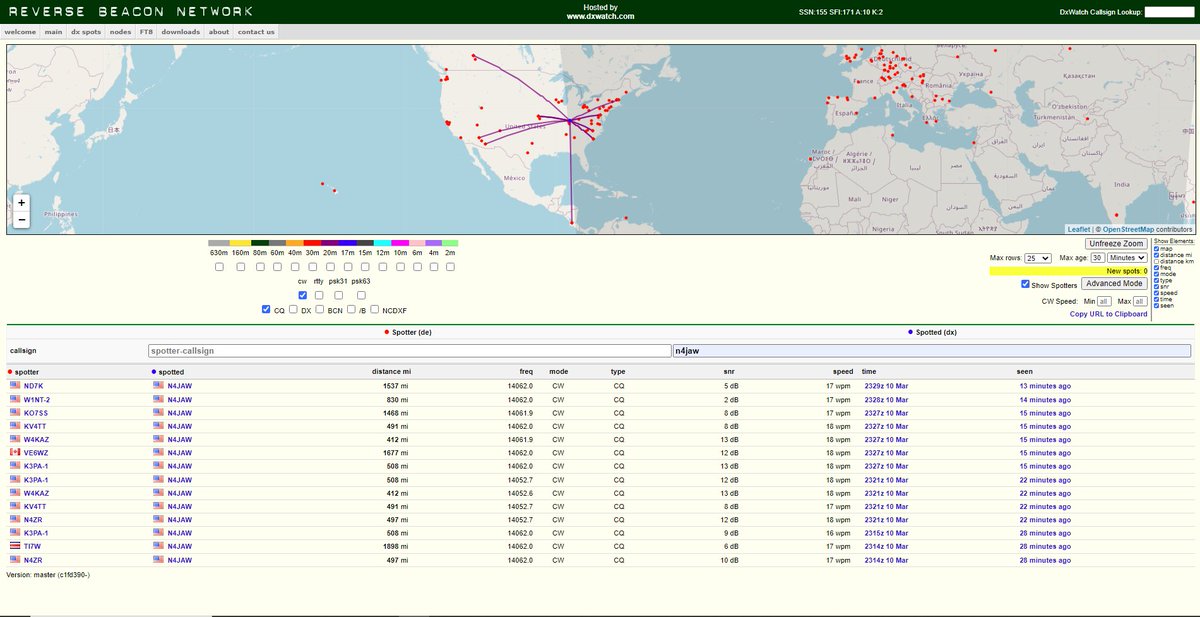This screenshot has height=617, width=1200.
Task: Focus the spotted callsign field containing n4jaw
Action: pos(932,351)
